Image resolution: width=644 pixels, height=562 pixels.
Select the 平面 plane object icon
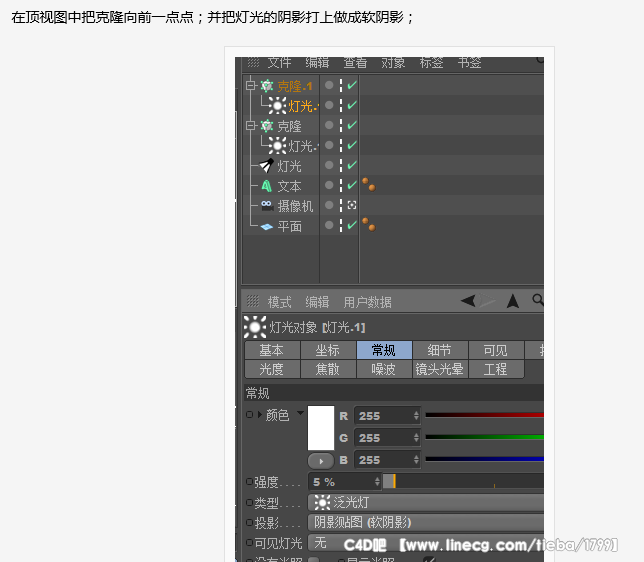267,226
